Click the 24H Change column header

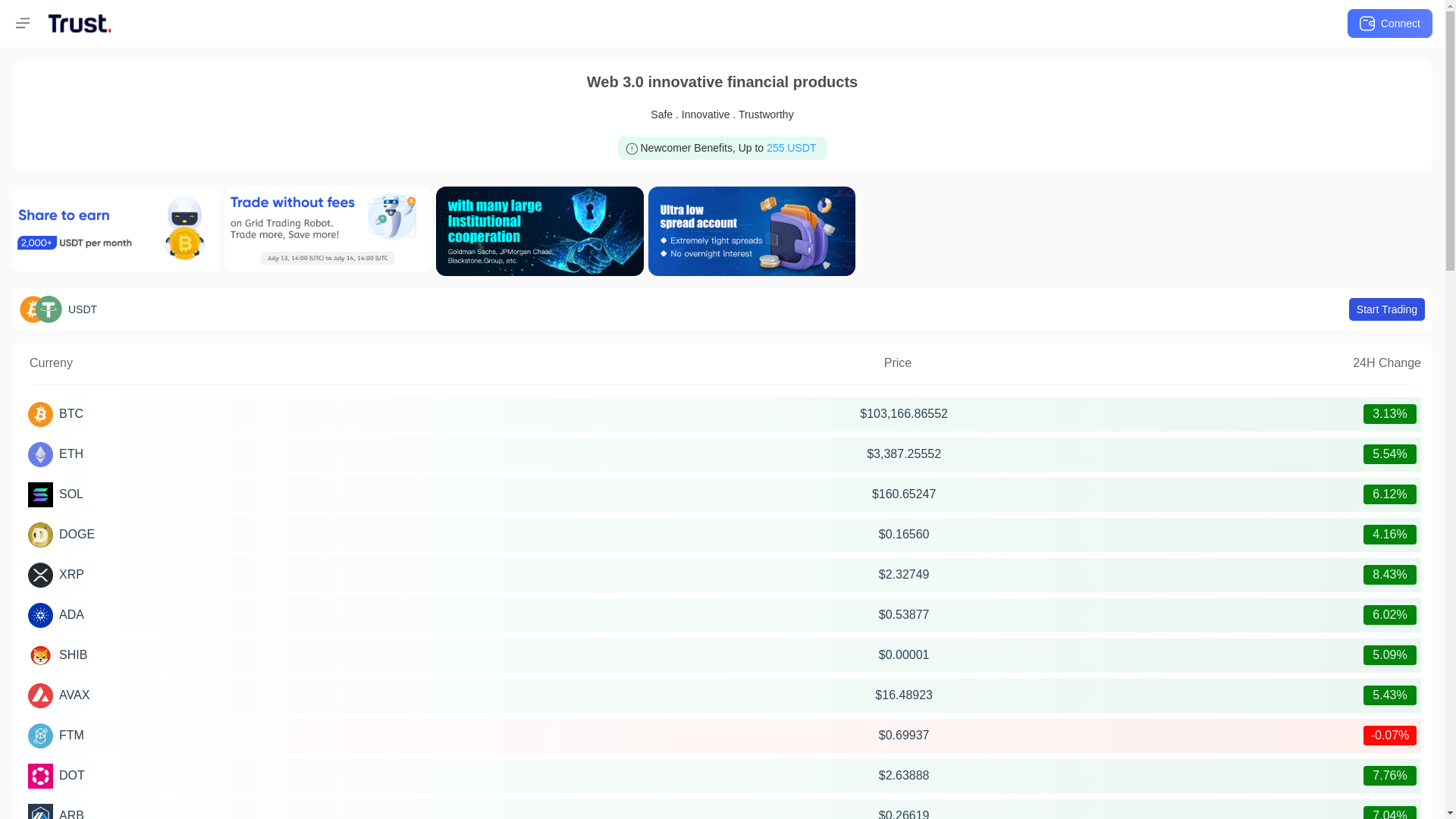pyautogui.click(x=1386, y=363)
